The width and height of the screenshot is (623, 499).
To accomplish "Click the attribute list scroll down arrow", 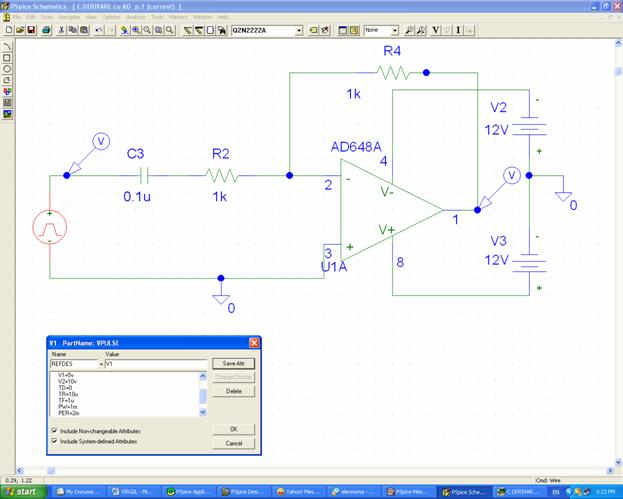I will pyautogui.click(x=204, y=412).
